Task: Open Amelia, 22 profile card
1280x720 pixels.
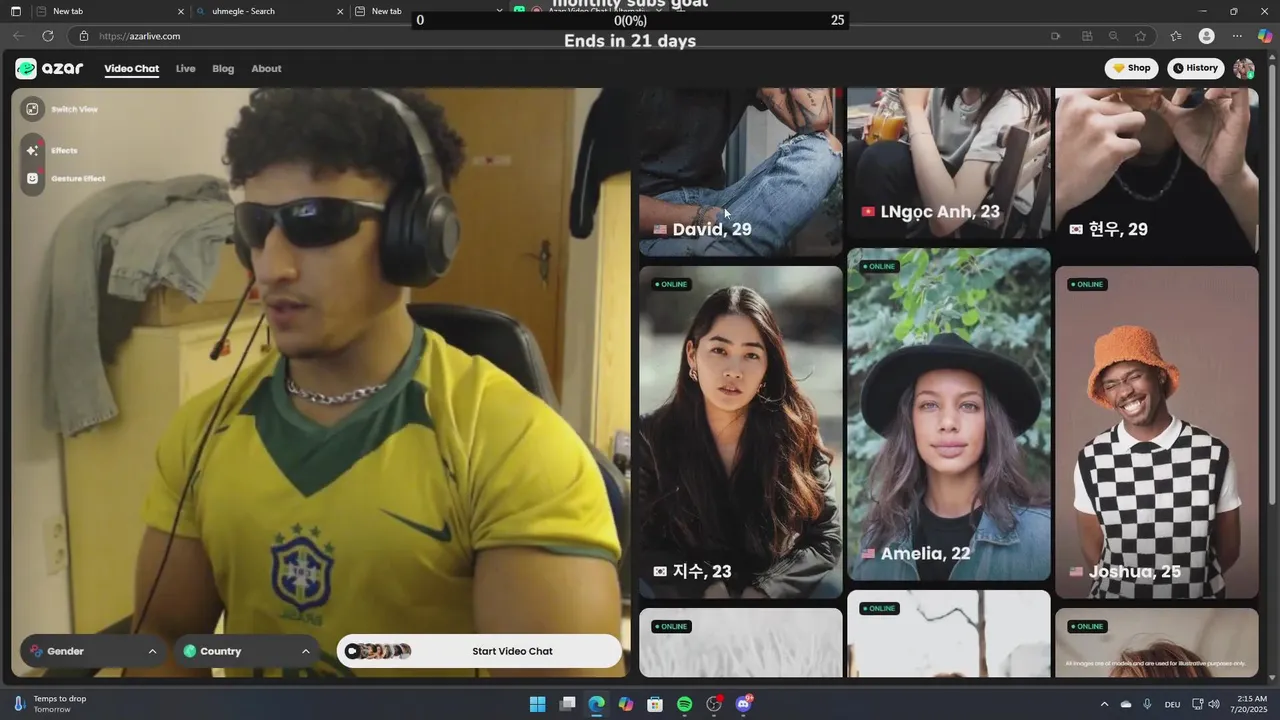Action: tap(949, 414)
